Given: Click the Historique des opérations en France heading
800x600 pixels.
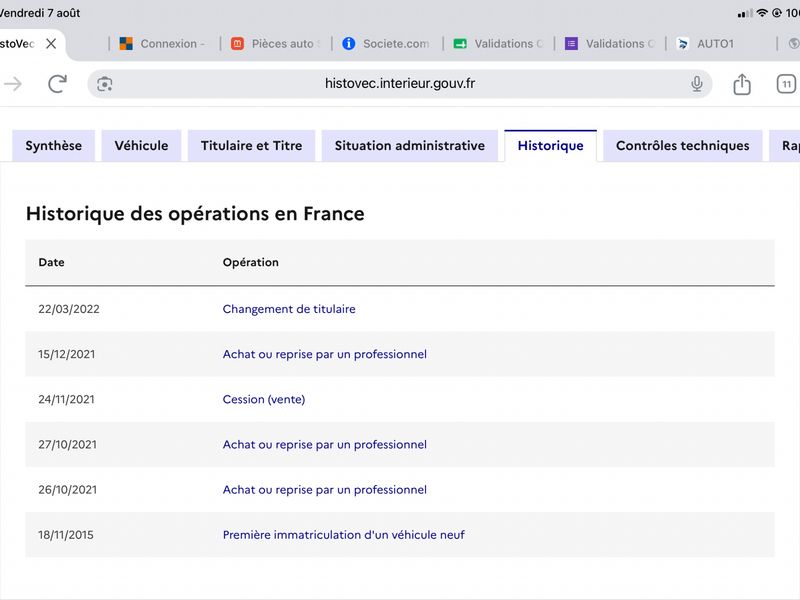Looking at the screenshot, I should [195, 213].
